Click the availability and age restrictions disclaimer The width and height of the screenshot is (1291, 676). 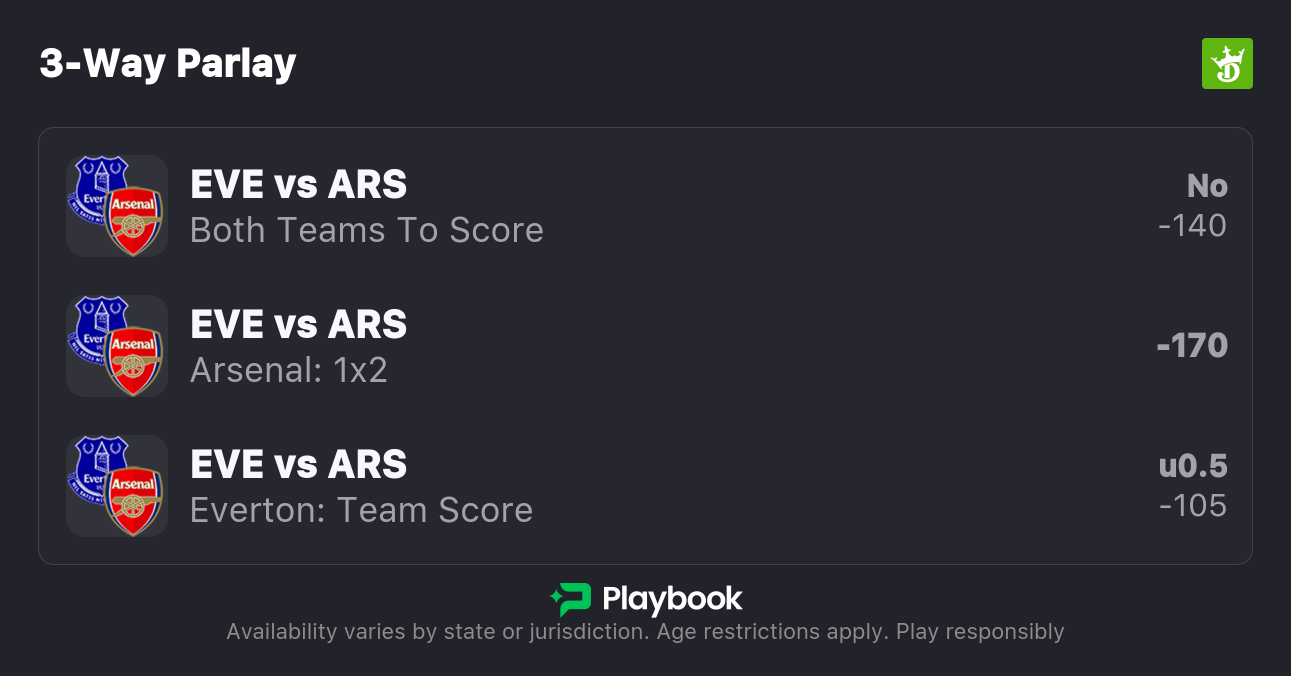645,632
